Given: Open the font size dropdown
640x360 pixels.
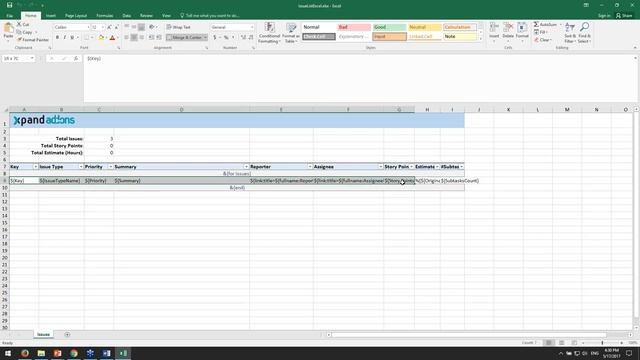Looking at the screenshot, I should (103, 27).
